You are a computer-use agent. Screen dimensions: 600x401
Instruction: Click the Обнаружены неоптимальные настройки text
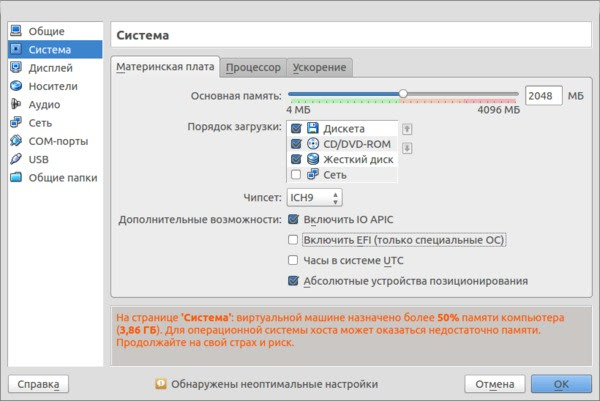(274, 384)
